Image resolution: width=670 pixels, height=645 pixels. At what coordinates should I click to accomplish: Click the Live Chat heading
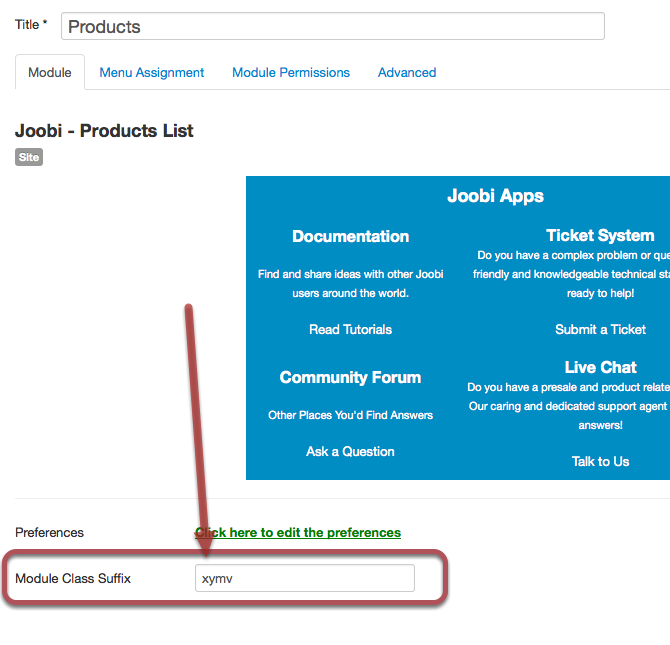(600, 367)
